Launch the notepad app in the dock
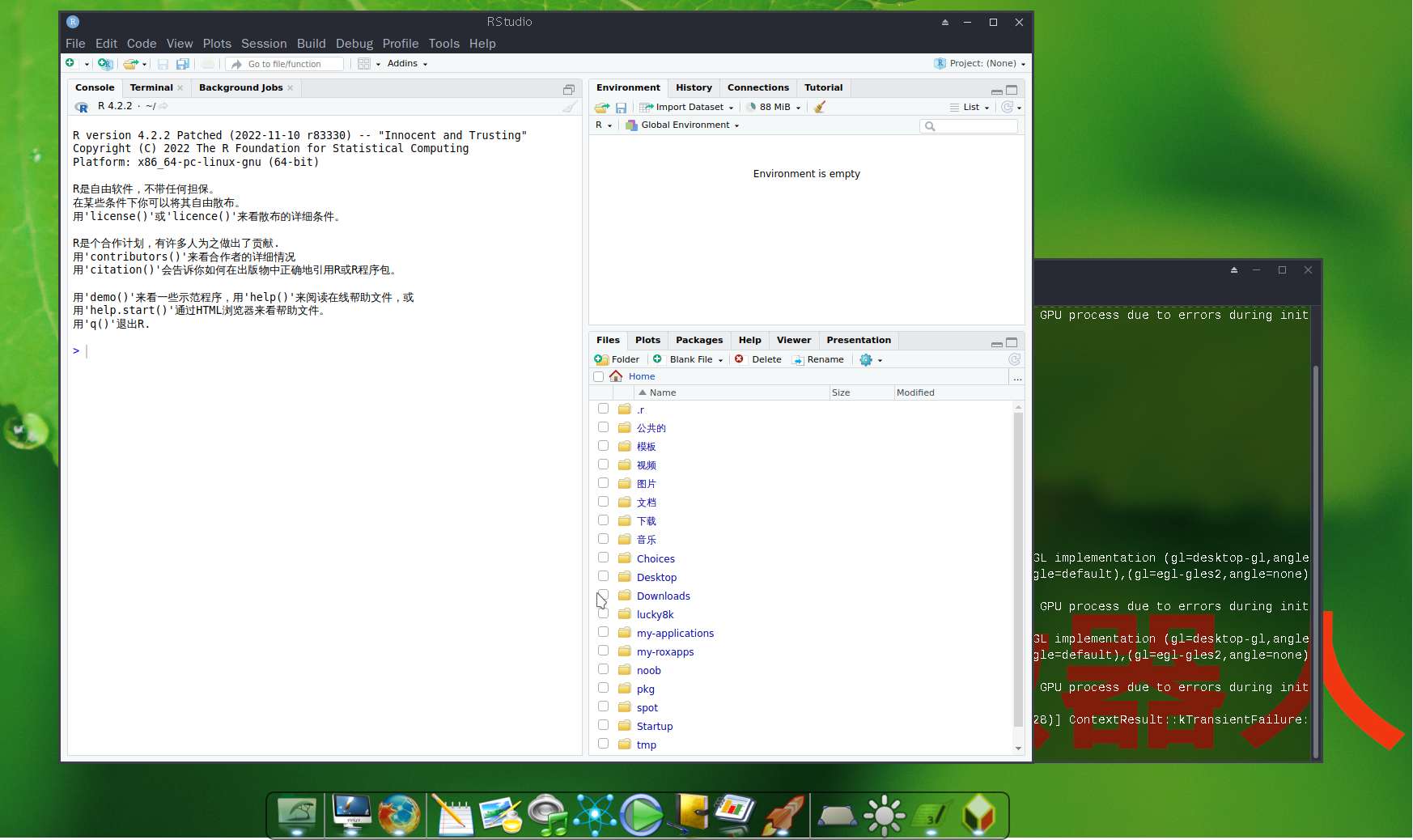1413x840 pixels. (452, 815)
